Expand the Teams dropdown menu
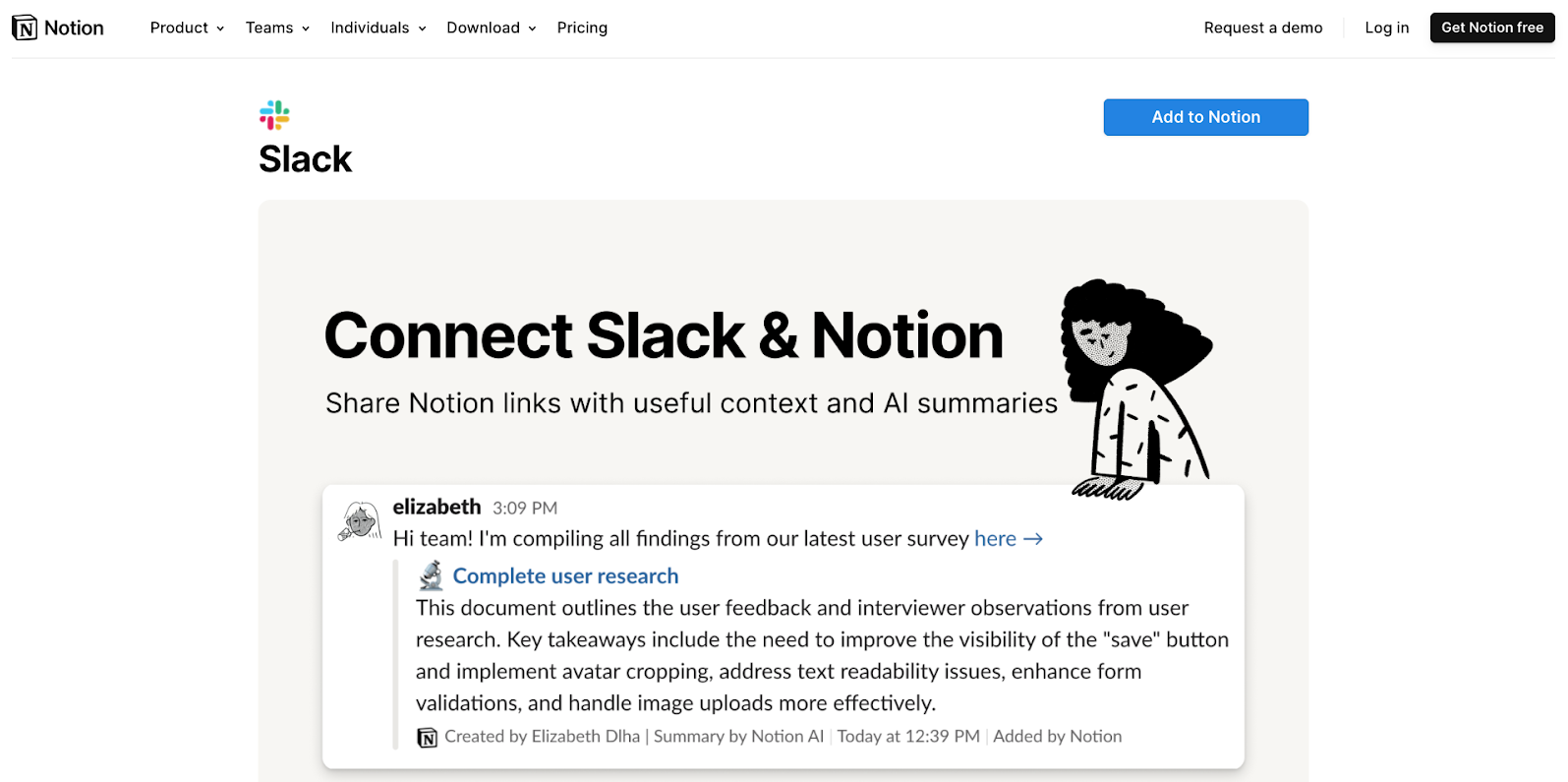Image resolution: width=1568 pixels, height=782 pixels. coord(277,28)
